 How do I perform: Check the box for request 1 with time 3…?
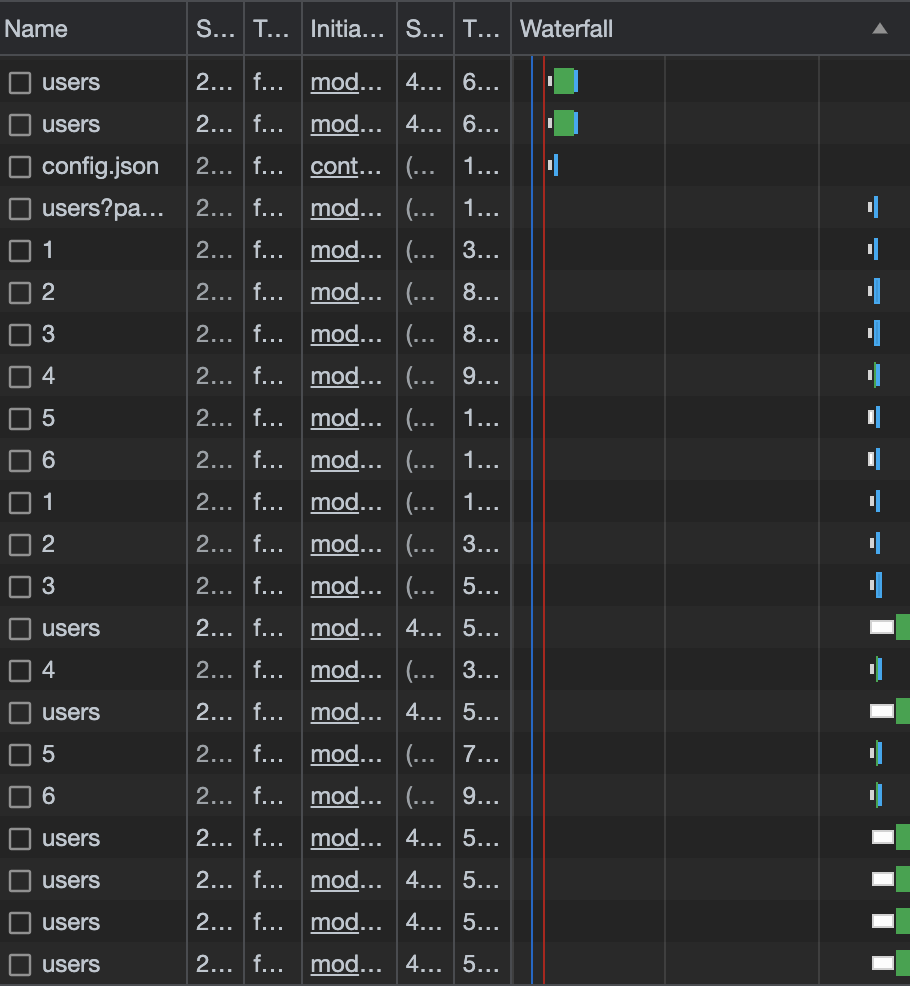(x=20, y=251)
